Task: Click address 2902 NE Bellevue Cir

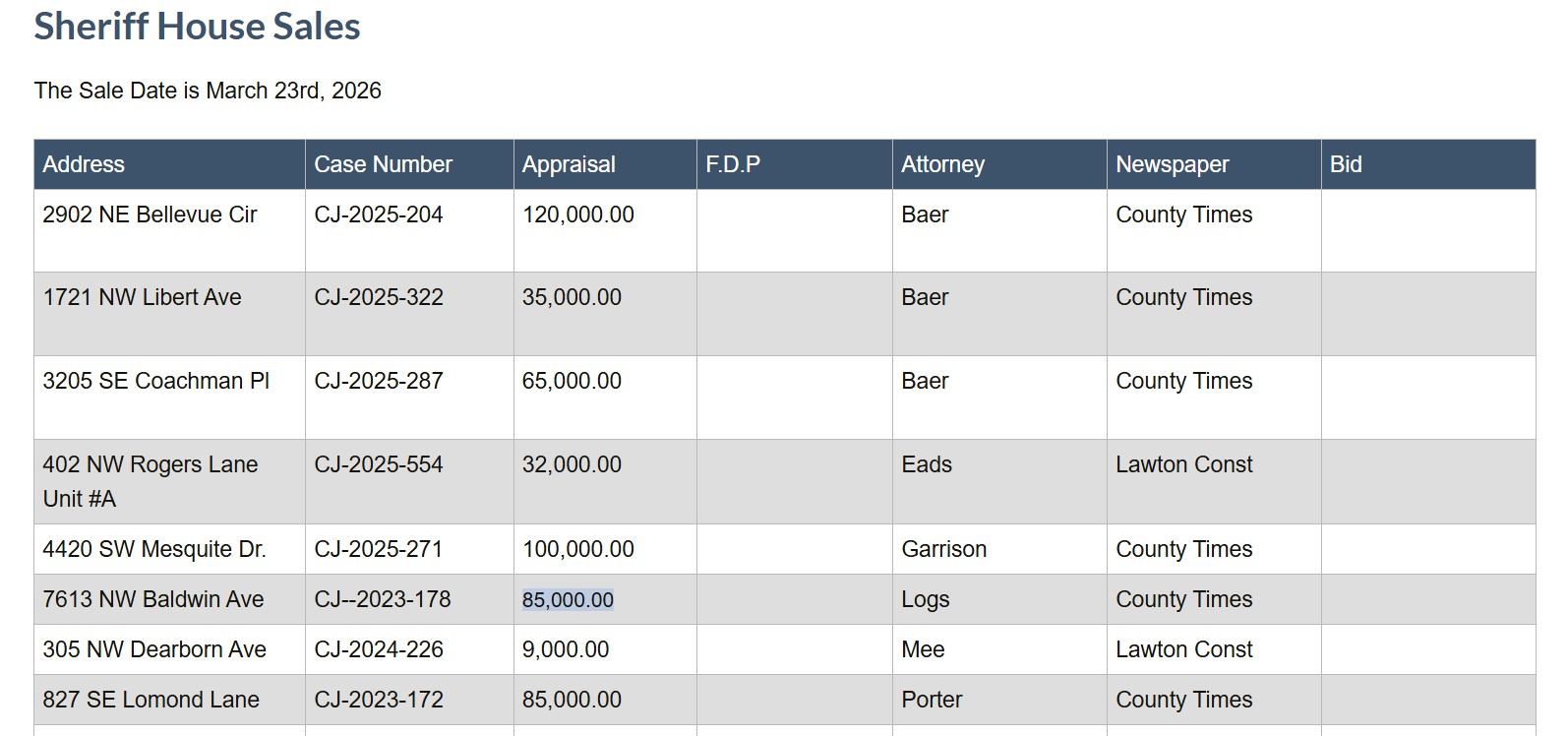Action: 150,215
